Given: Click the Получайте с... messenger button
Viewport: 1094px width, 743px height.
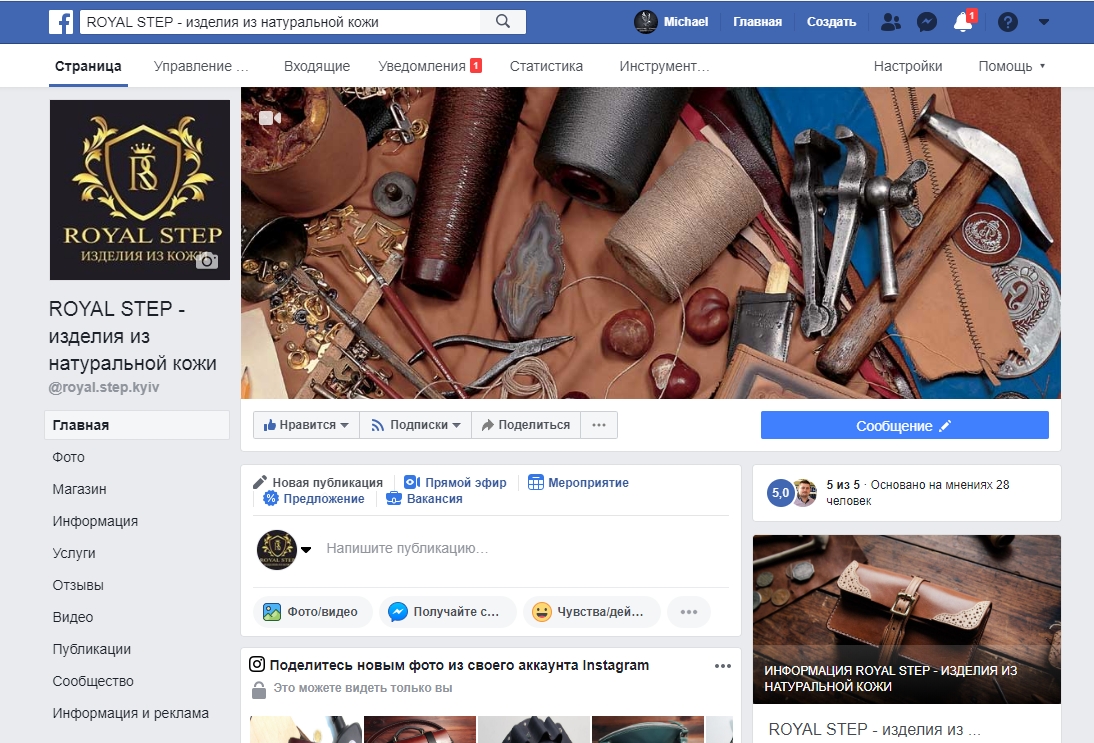Looking at the screenshot, I should (x=447, y=612).
